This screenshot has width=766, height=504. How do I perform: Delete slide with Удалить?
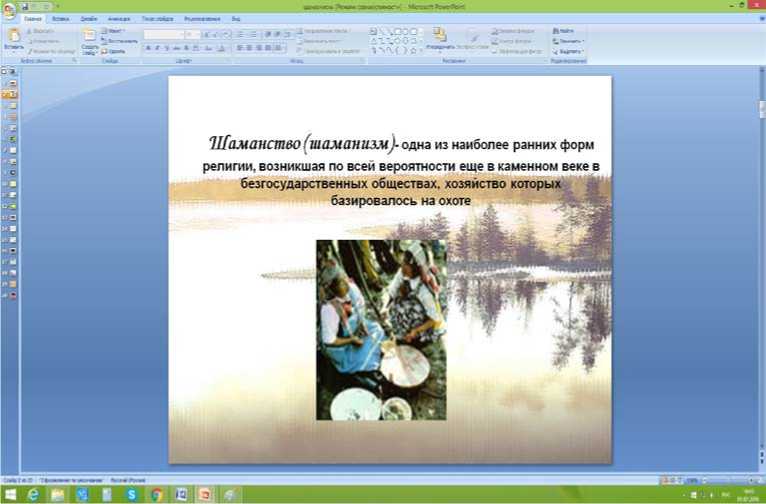(x=113, y=51)
